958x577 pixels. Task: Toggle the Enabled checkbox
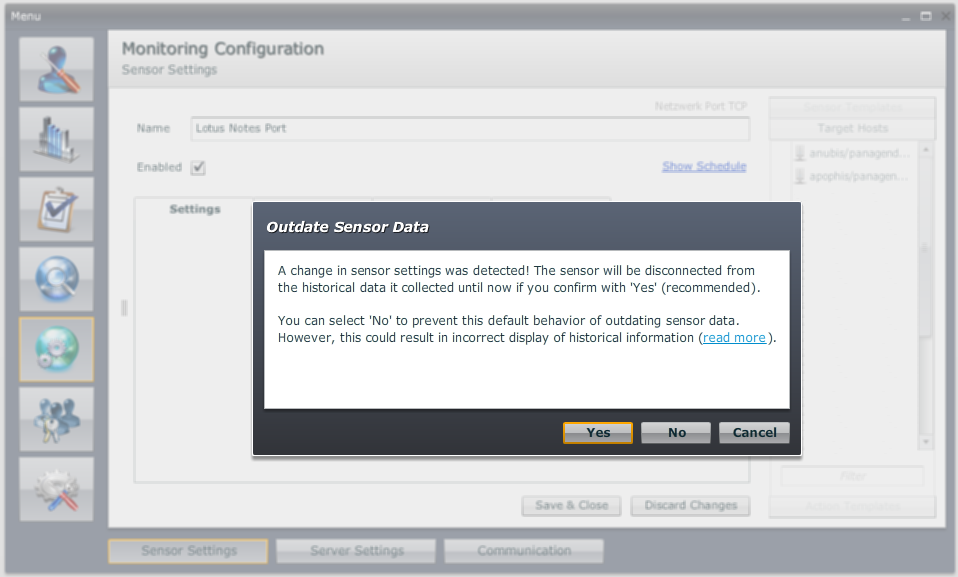coord(198,167)
